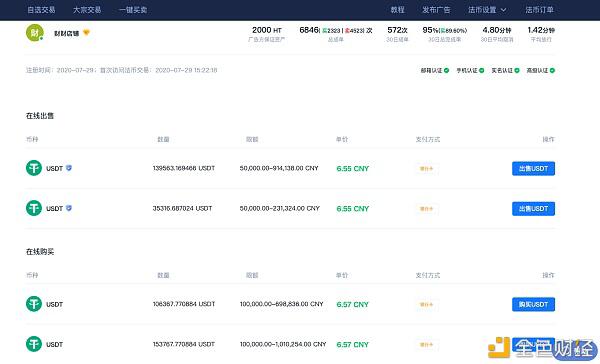600x364 pixels.
Task: Click the 2000 HT deposit value
Action: (x=267, y=30)
